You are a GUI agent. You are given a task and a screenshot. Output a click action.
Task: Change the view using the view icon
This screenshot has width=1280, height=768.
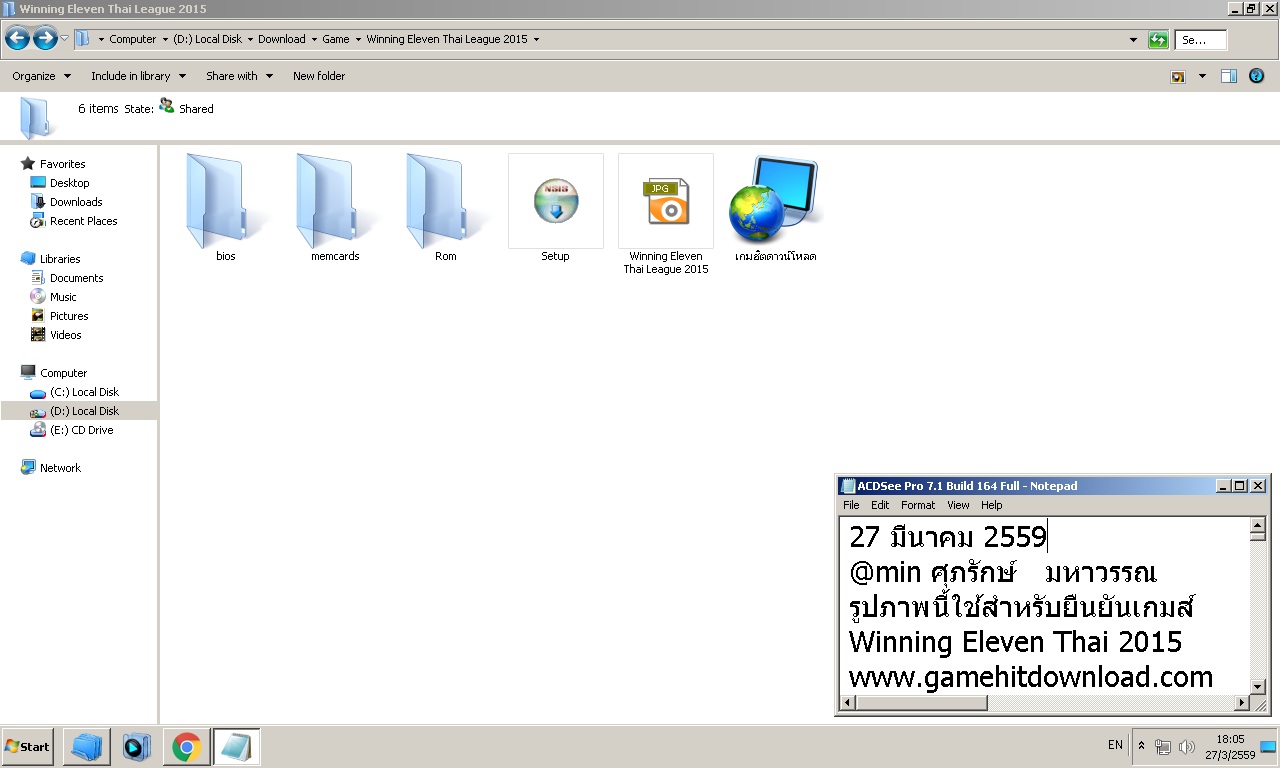1178,76
